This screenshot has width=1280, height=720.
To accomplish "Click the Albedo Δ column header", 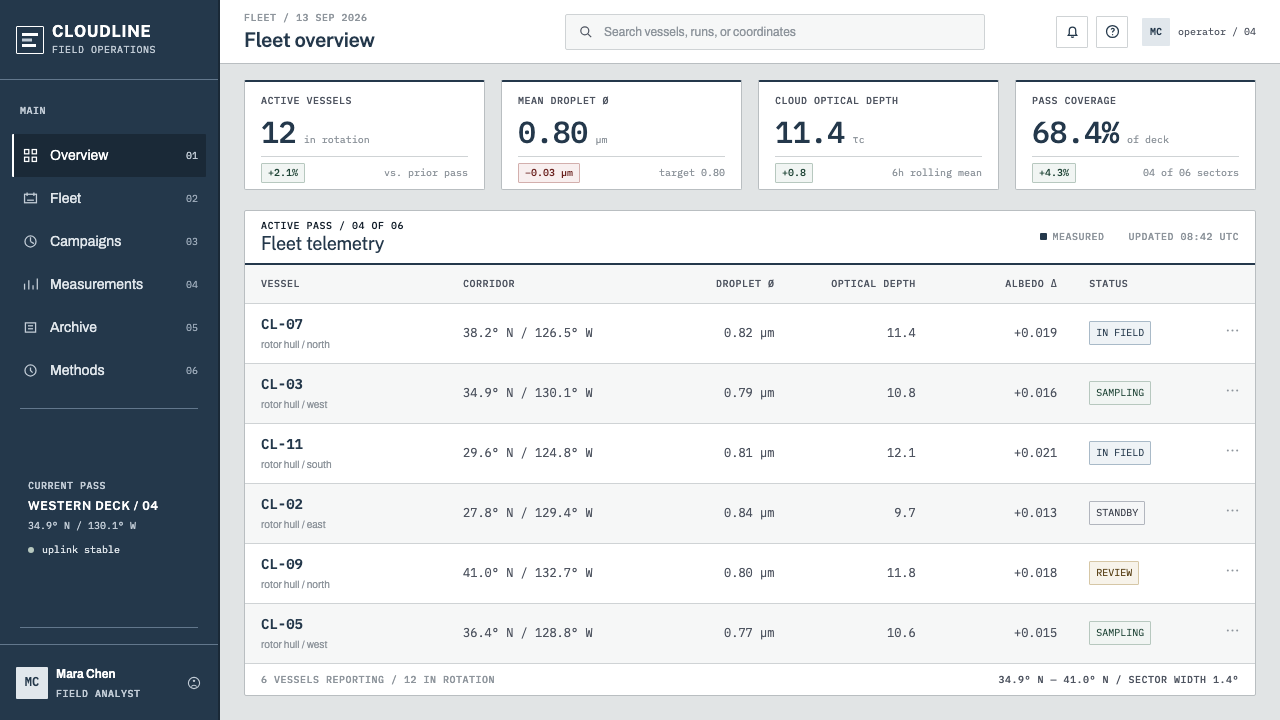I will pos(1031,284).
